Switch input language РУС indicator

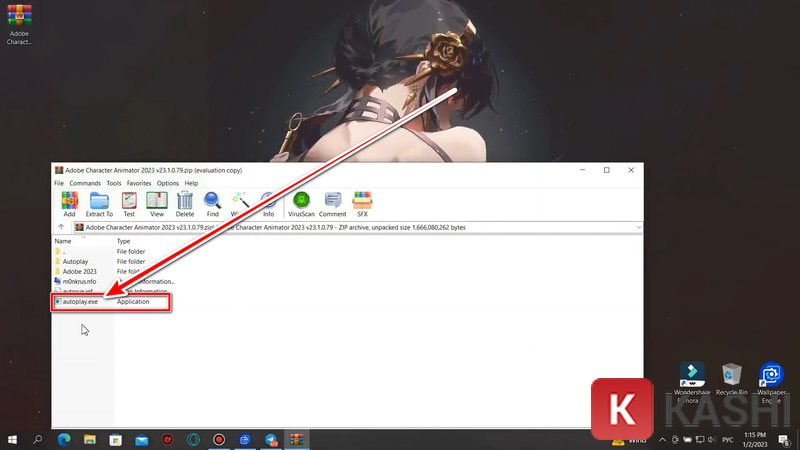point(728,440)
